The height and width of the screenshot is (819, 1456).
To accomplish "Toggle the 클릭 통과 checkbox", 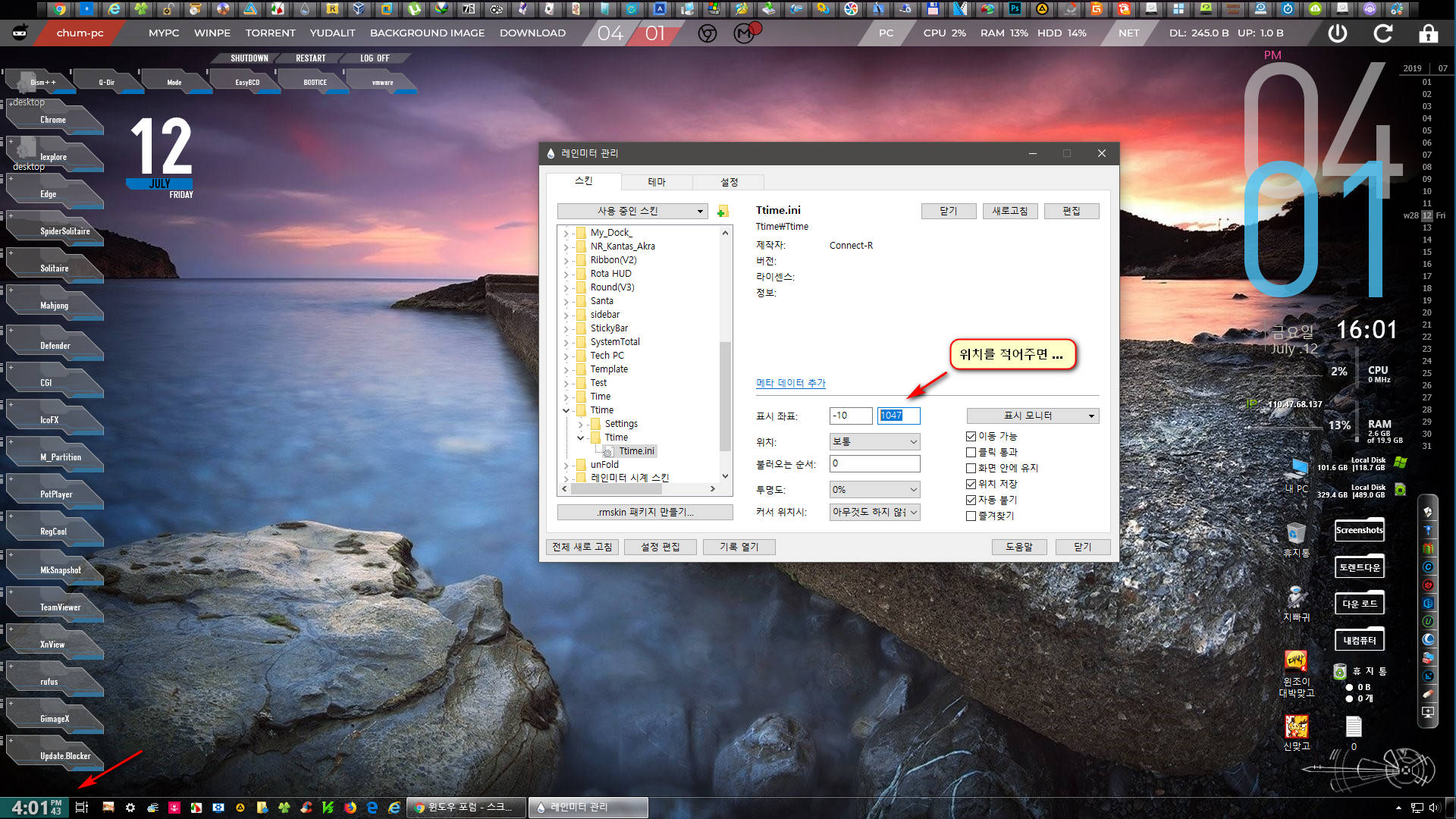I will pos(971,452).
